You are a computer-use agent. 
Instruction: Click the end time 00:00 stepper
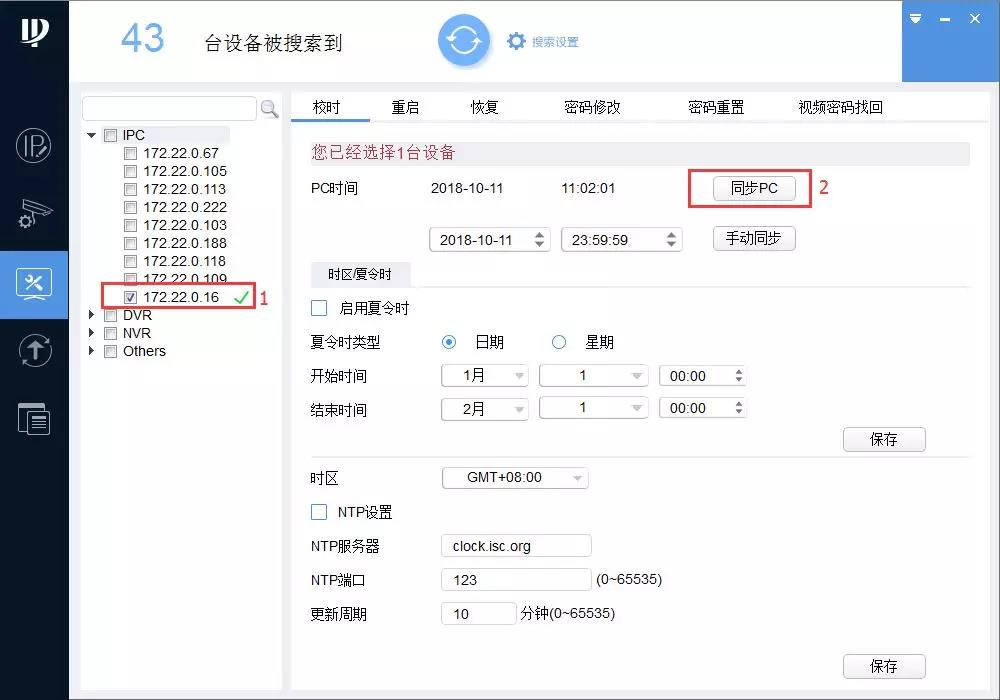(x=739, y=408)
